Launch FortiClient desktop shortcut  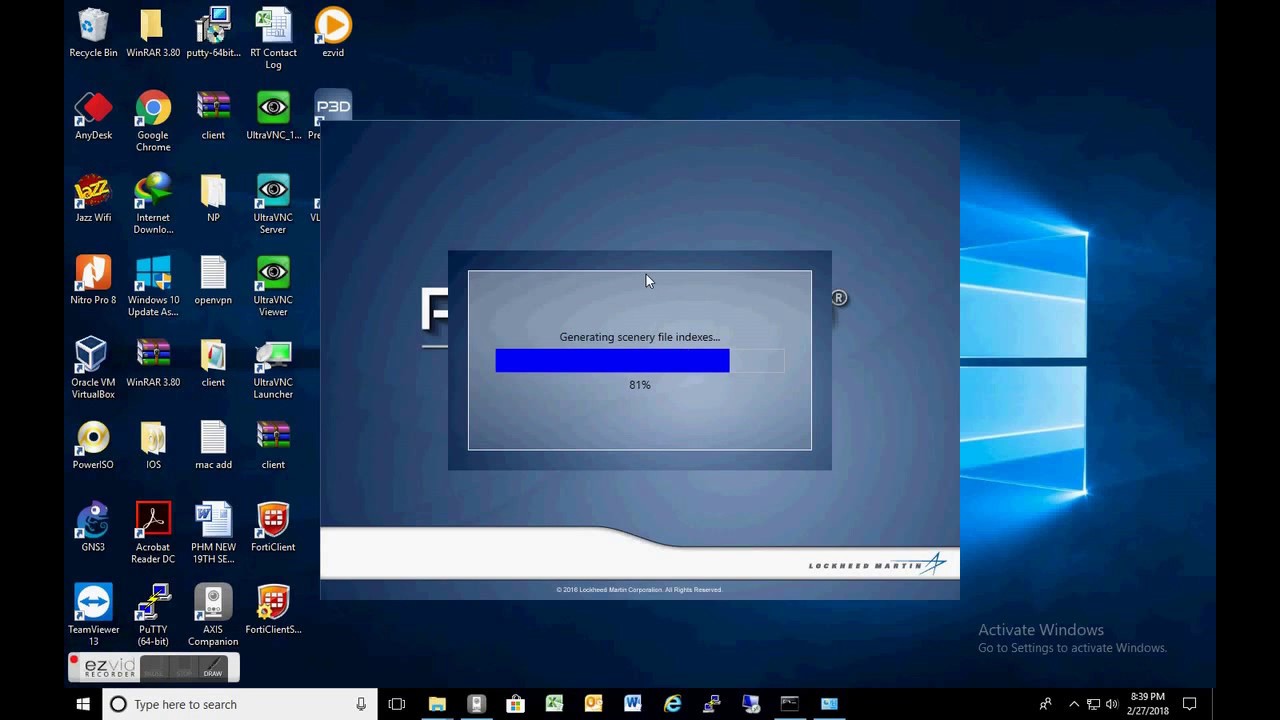click(x=273, y=527)
